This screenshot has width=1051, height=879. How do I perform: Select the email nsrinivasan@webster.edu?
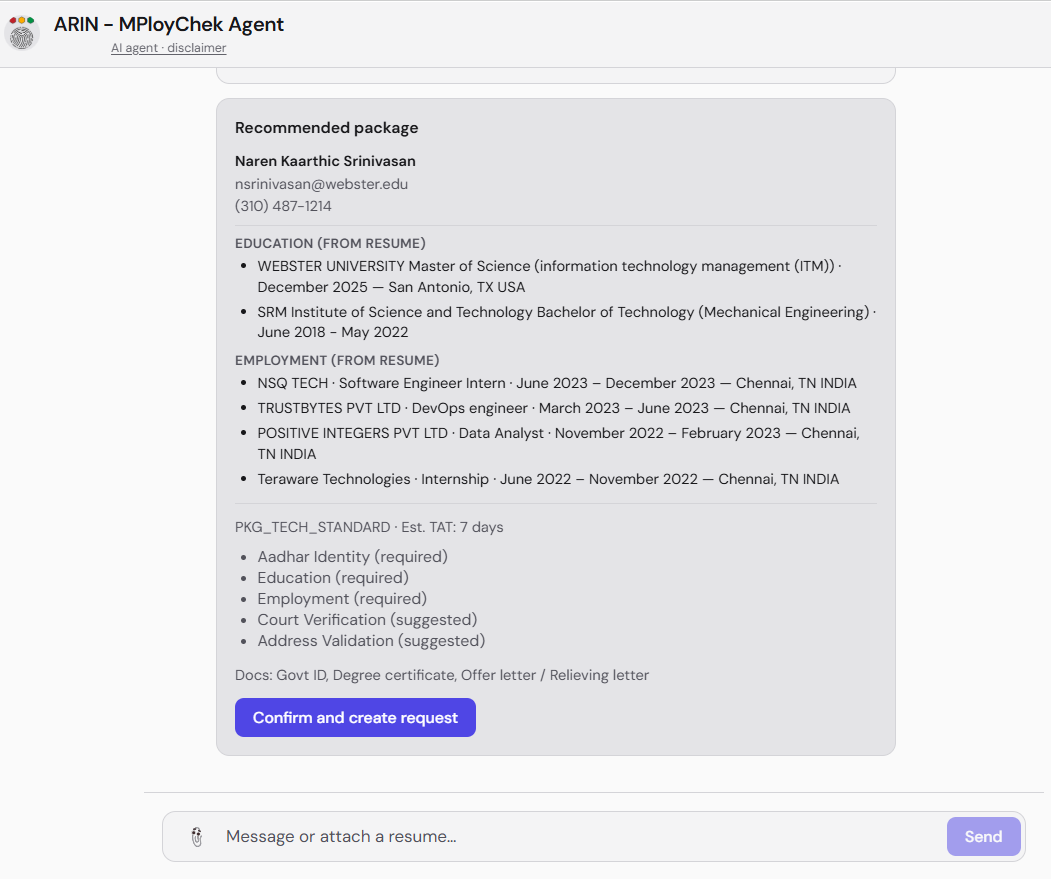click(x=322, y=183)
